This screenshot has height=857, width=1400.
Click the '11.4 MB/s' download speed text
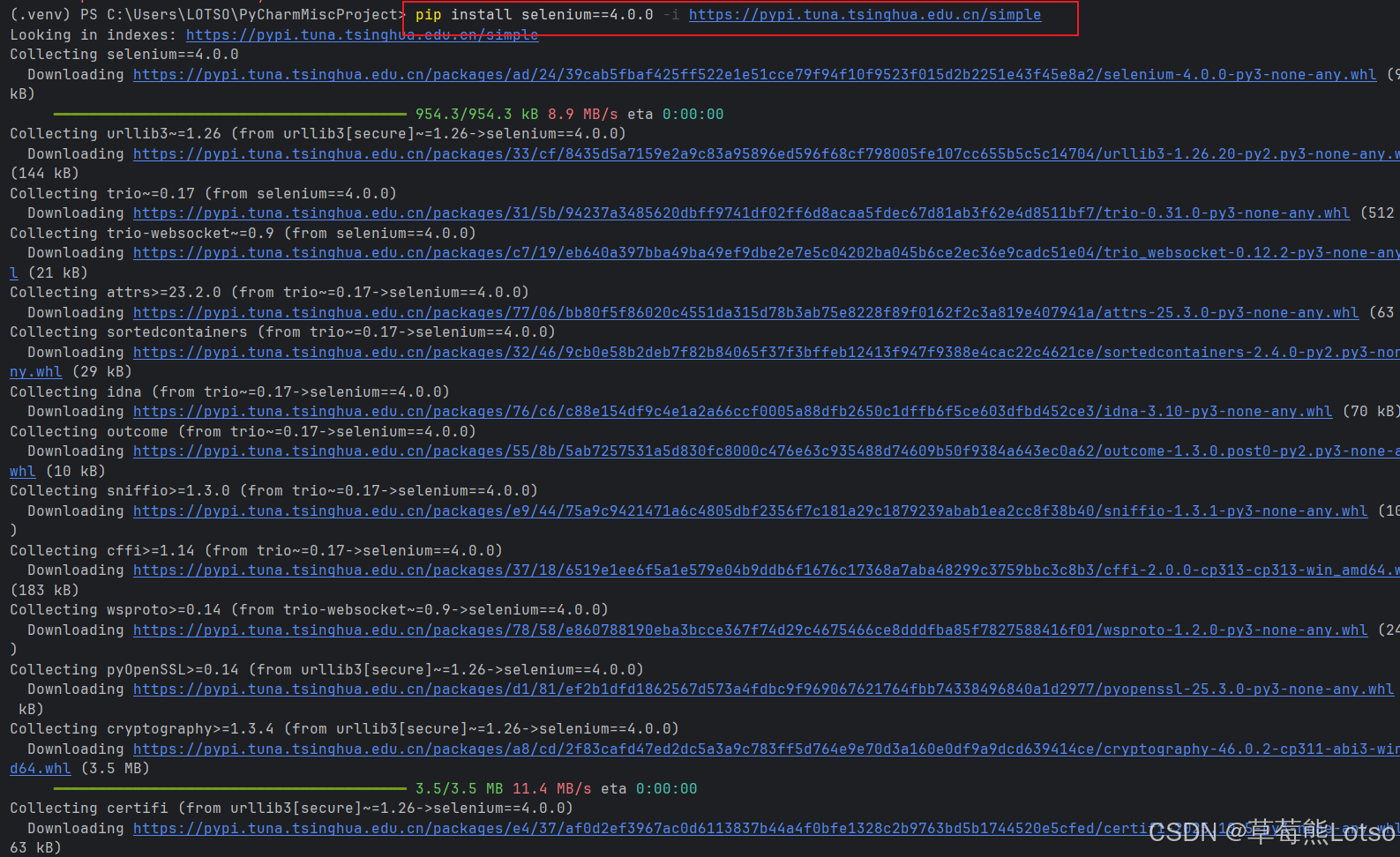click(552, 789)
